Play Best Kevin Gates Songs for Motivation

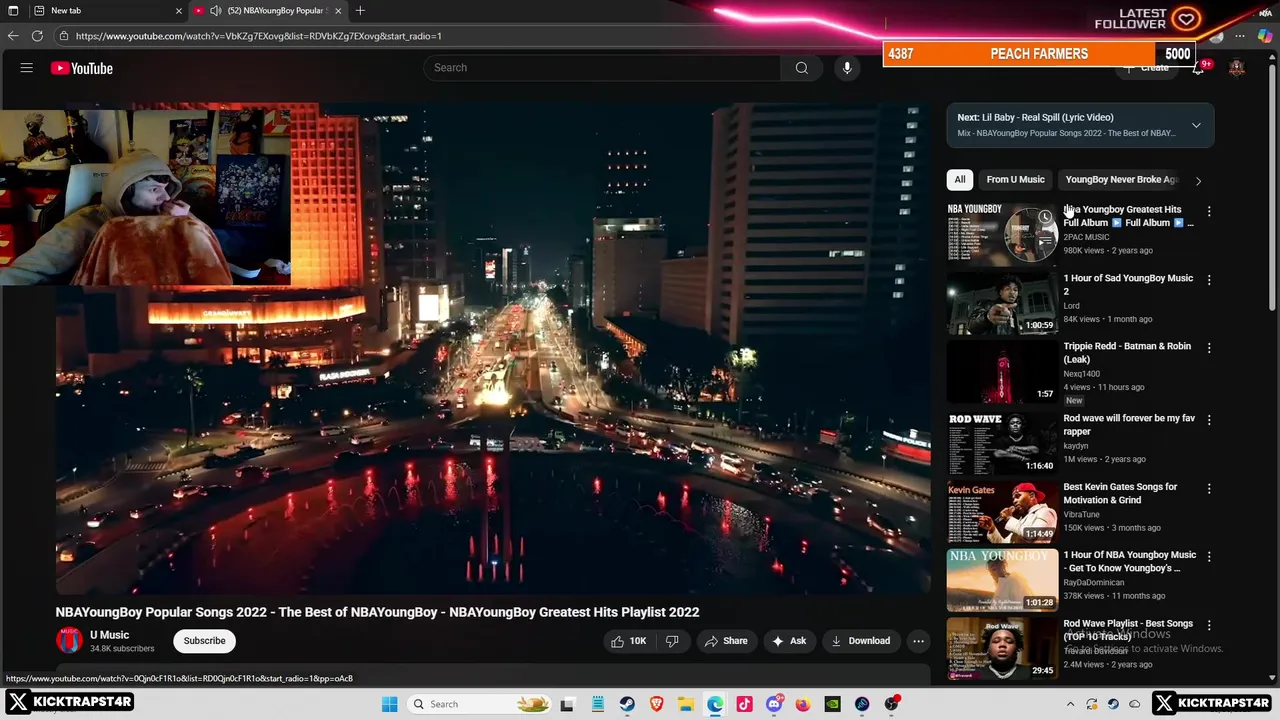click(x=1120, y=493)
